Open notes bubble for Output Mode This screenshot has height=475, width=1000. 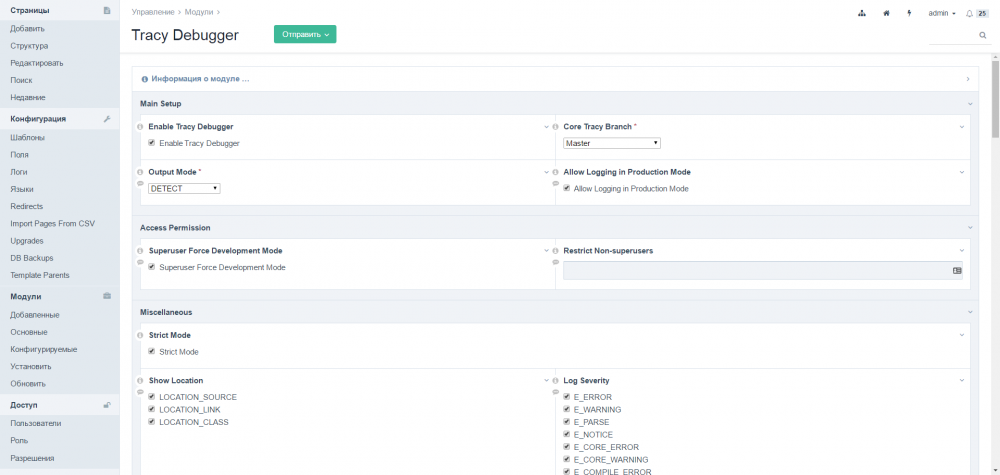coord(140,184)
